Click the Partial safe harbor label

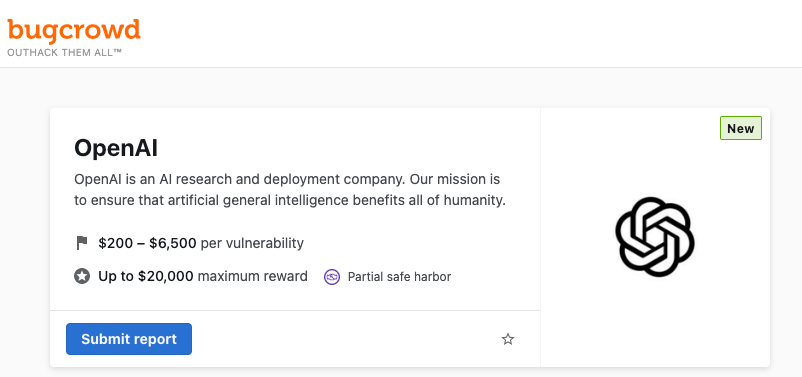pyautogui.click(x=399, y=277)
